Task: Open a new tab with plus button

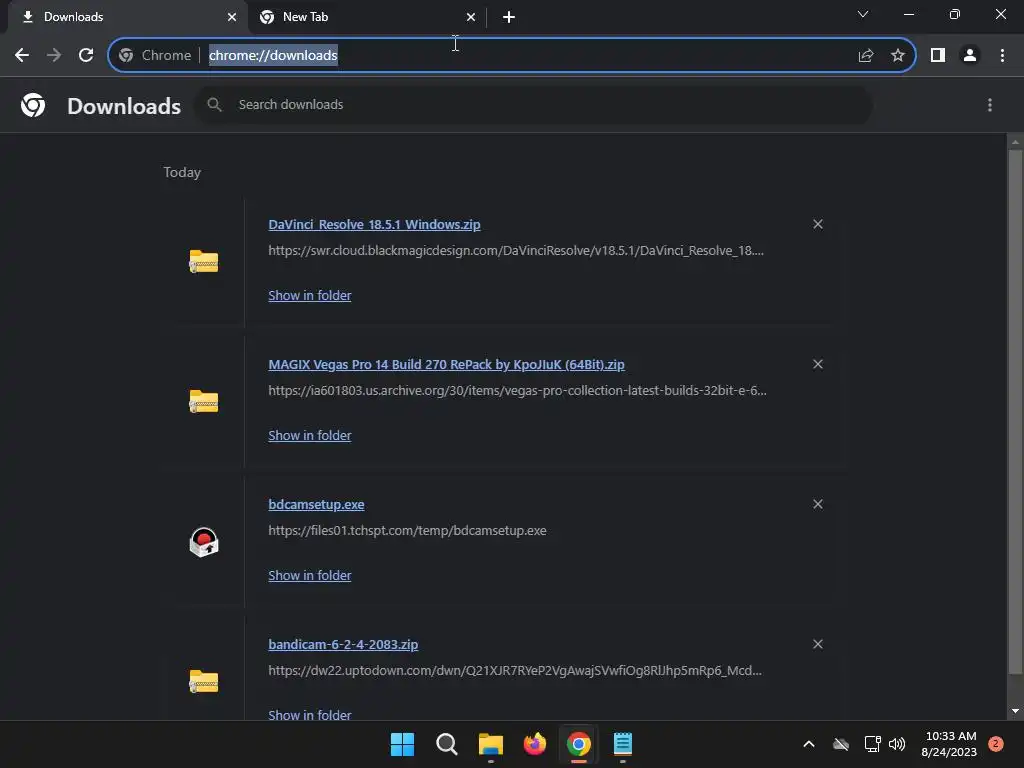Action: point(509,17)
